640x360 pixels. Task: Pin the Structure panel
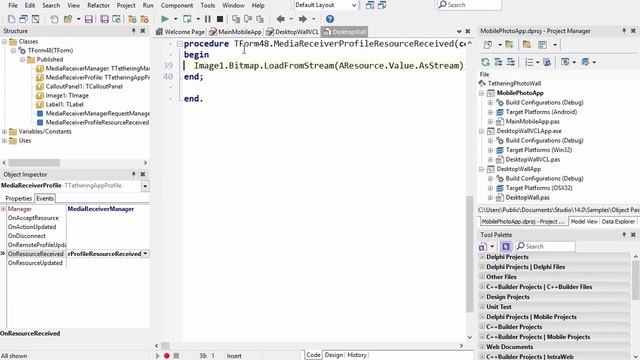[x=133, y=31]
